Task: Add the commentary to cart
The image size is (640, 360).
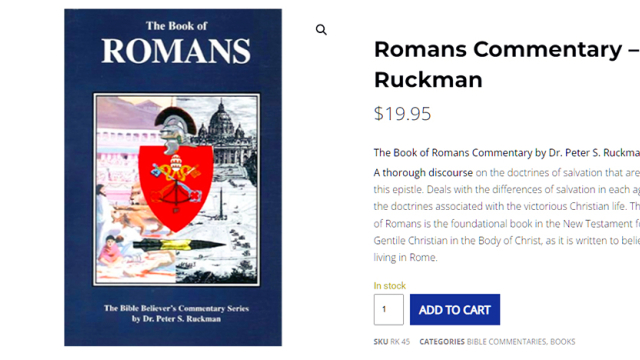Action: [455, 309]
